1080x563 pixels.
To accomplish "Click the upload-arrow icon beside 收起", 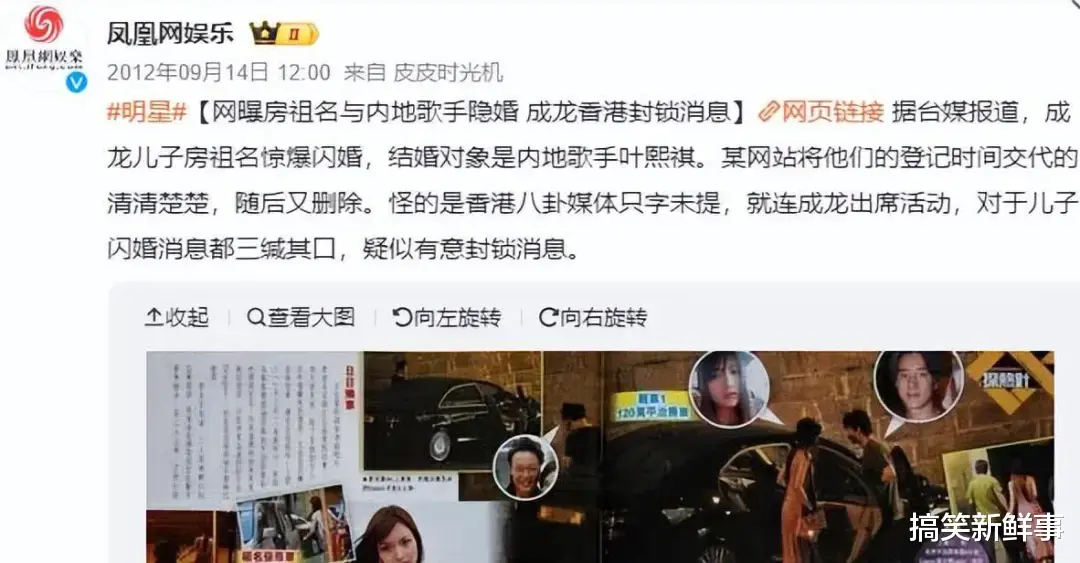I will pyautogui.click(x=154, y=317).
